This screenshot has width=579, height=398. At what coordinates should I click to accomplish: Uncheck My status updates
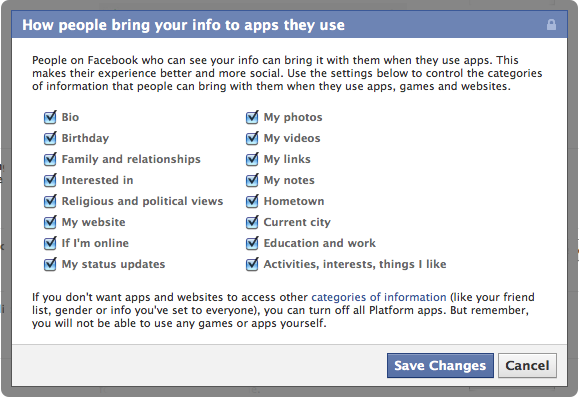point(50,265)
